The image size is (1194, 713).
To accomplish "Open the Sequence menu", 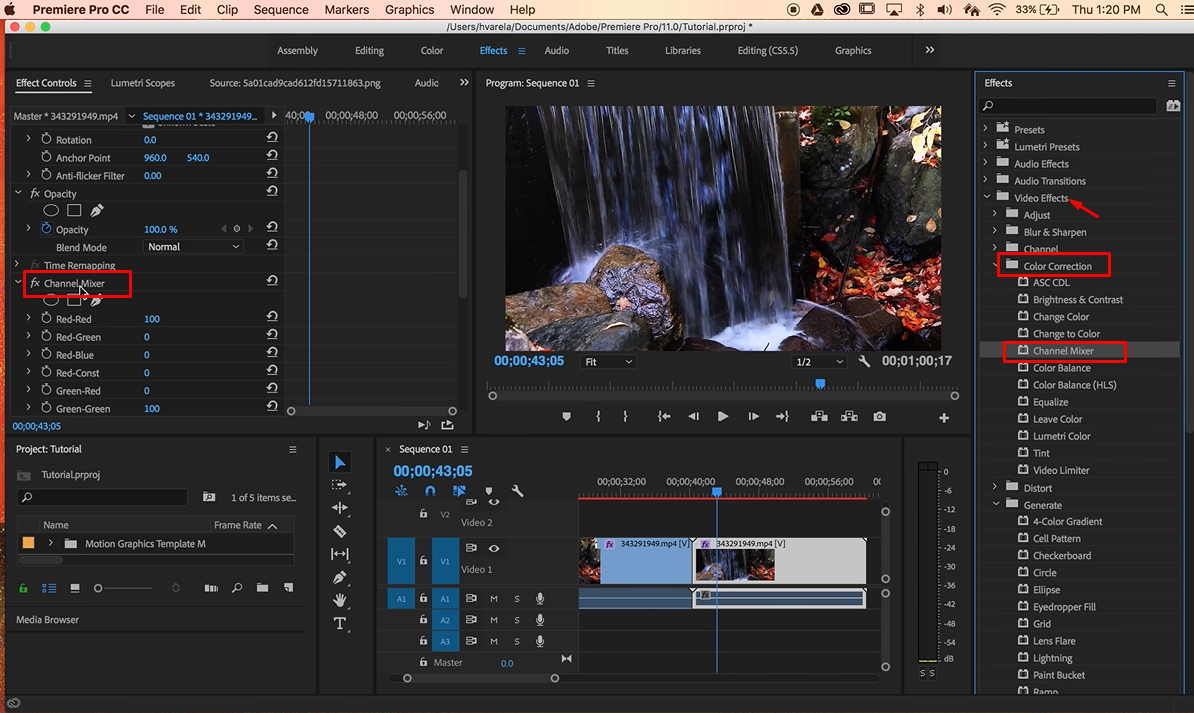I will coord(281,9).
